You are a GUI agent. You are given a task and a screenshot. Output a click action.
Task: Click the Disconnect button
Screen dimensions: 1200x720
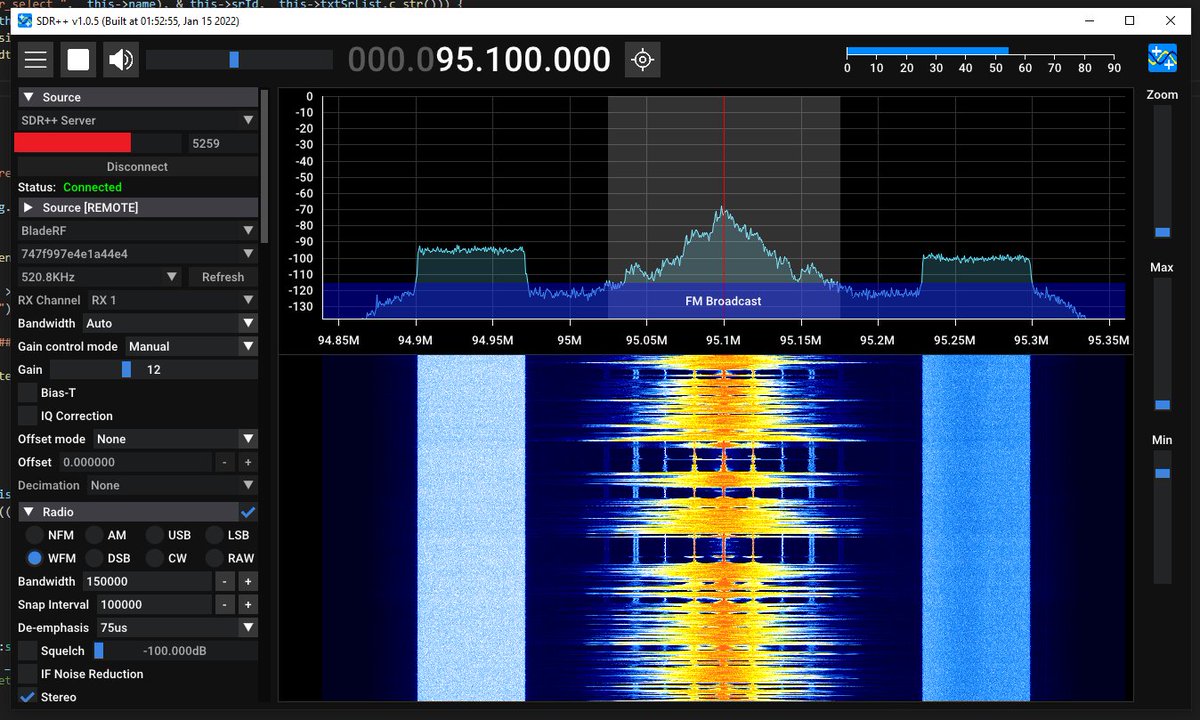(137, 165)
